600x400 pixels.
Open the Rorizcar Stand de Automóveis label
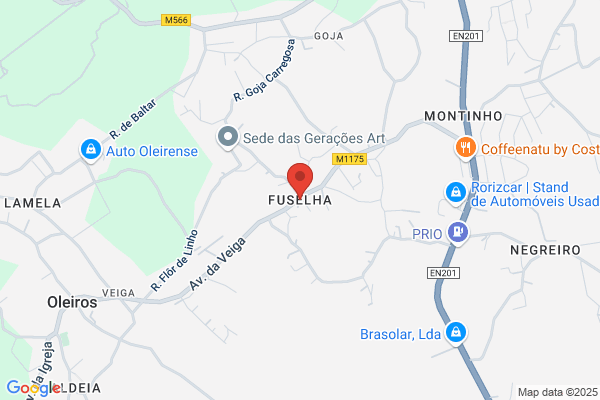point(535,194)
